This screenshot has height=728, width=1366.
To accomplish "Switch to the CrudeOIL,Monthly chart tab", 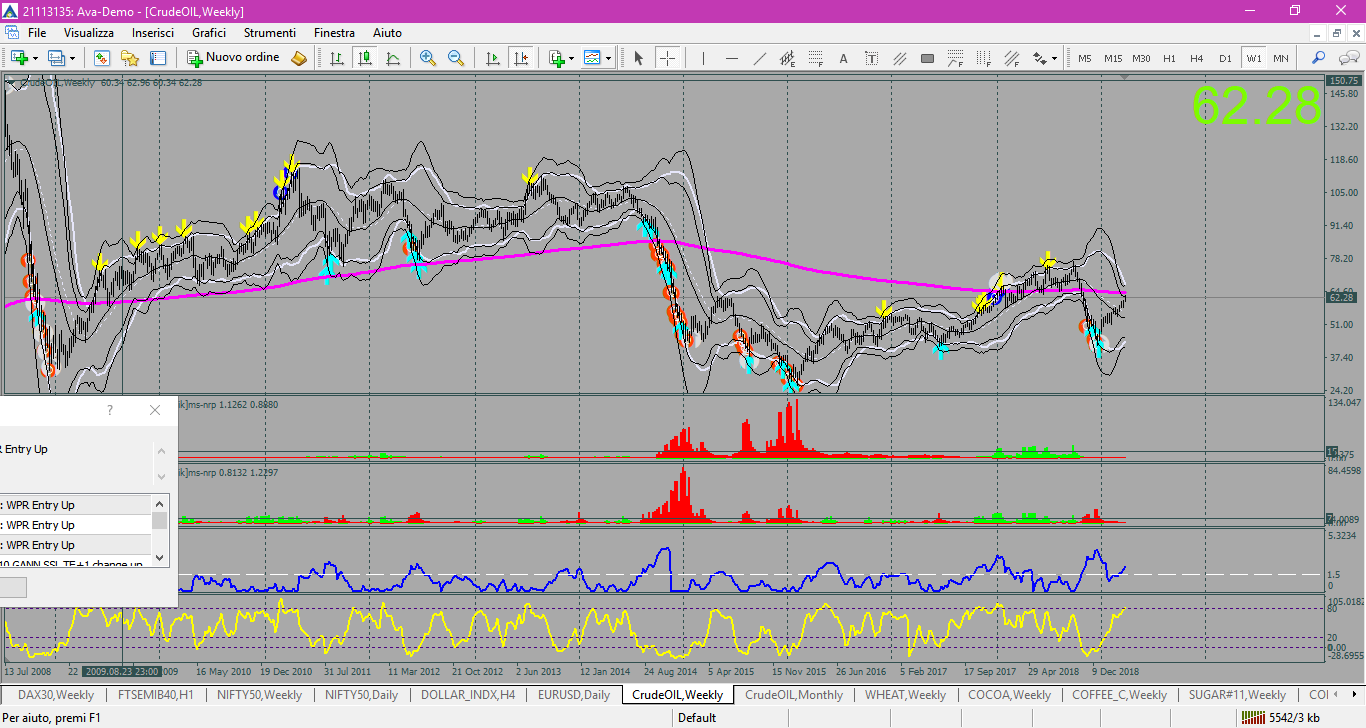I will (794, 695).
